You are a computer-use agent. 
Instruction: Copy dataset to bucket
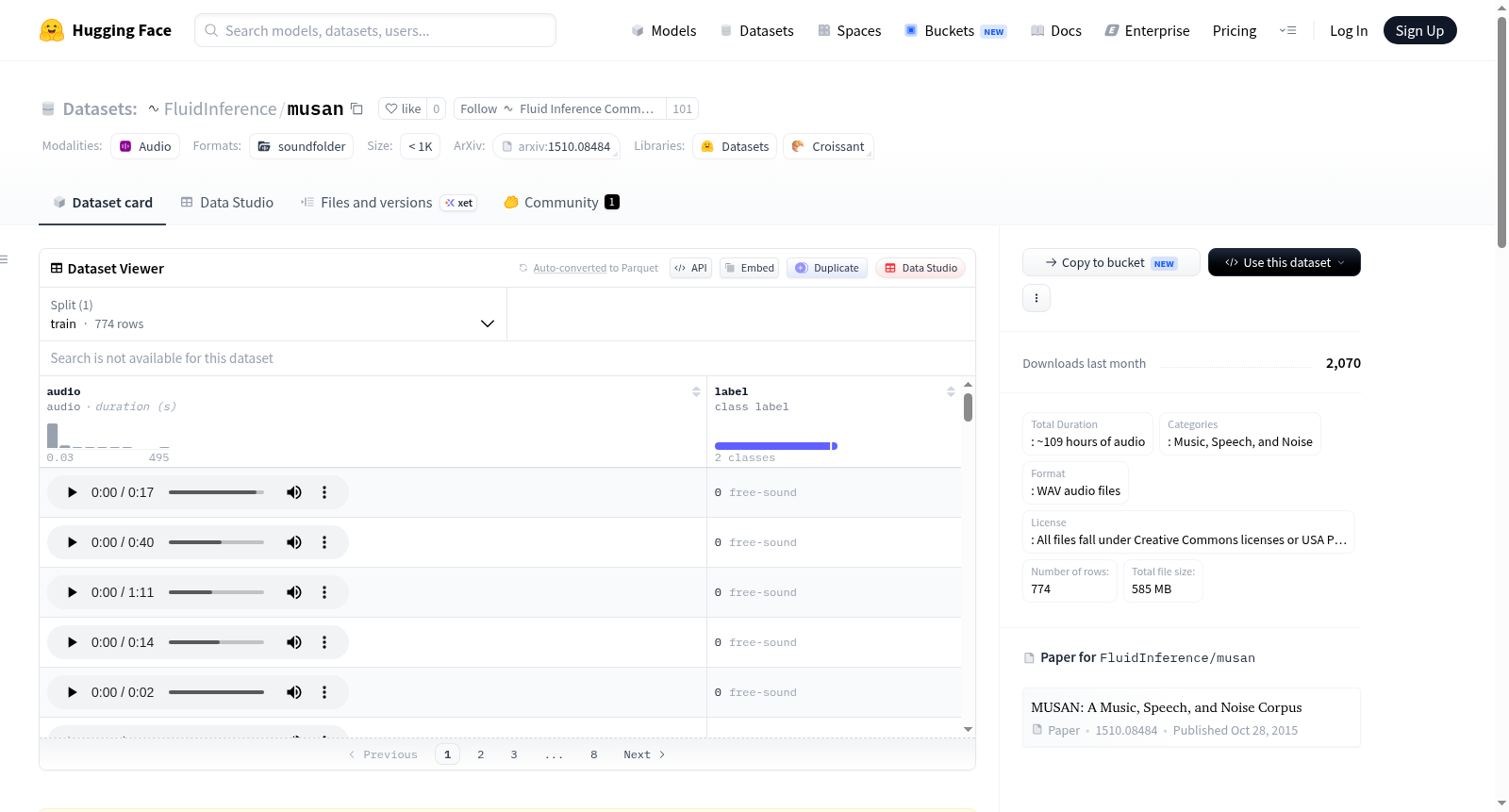click(x=1111, y=262)
